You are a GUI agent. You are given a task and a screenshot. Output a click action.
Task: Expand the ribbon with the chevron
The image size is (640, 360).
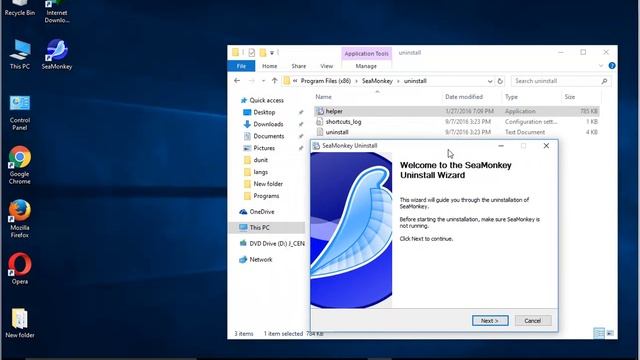(601, 66)
